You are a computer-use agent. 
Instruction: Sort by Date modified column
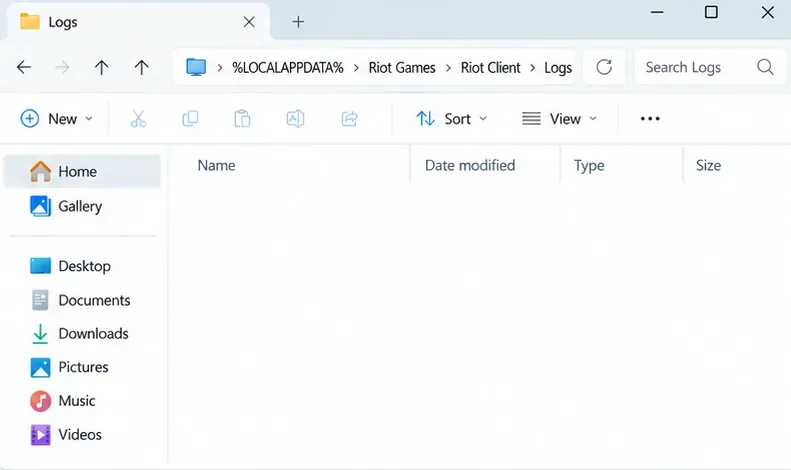(x=470, y=165)
